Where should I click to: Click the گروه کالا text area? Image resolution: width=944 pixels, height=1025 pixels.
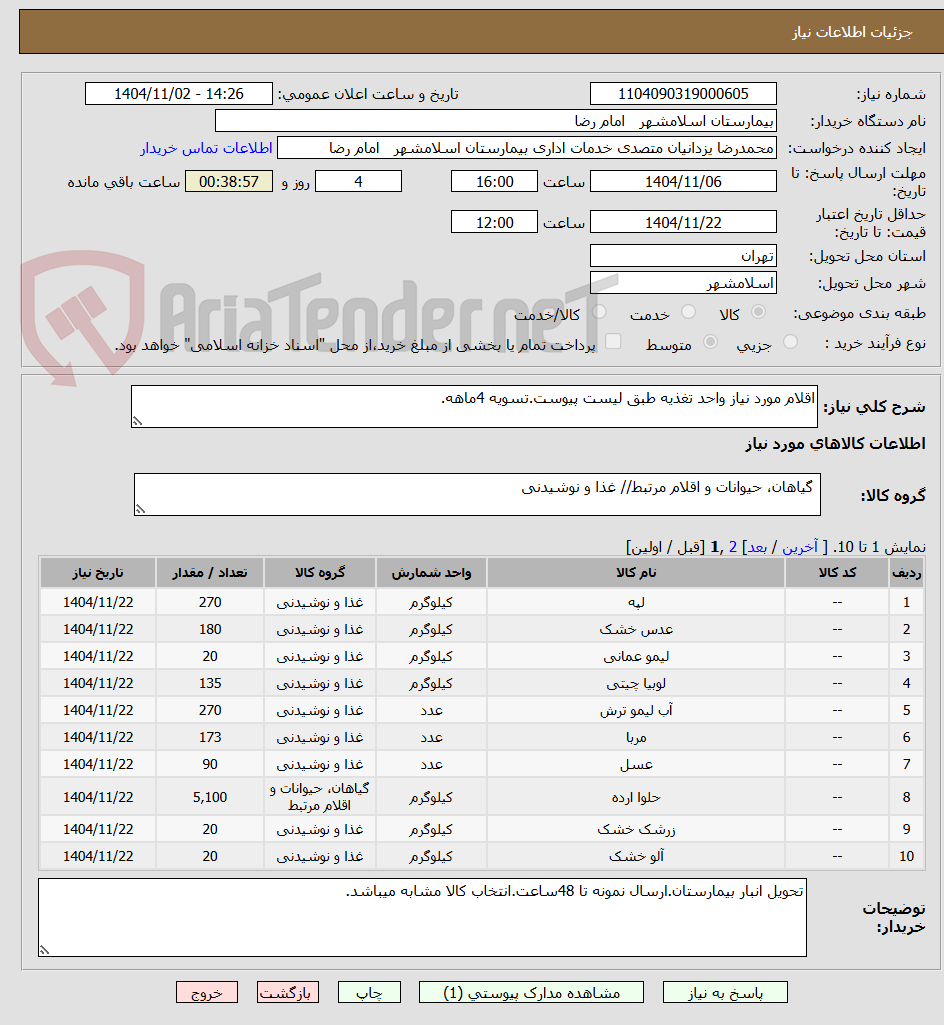(x=477, y=495)
